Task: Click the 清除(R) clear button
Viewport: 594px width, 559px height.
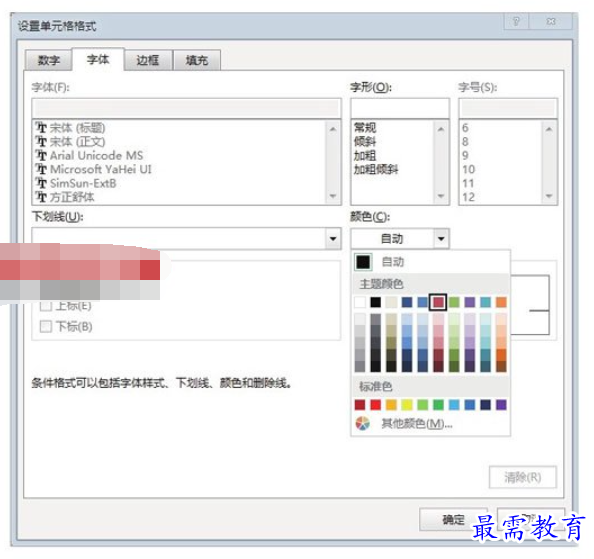Action: click(x=522, y=477)
